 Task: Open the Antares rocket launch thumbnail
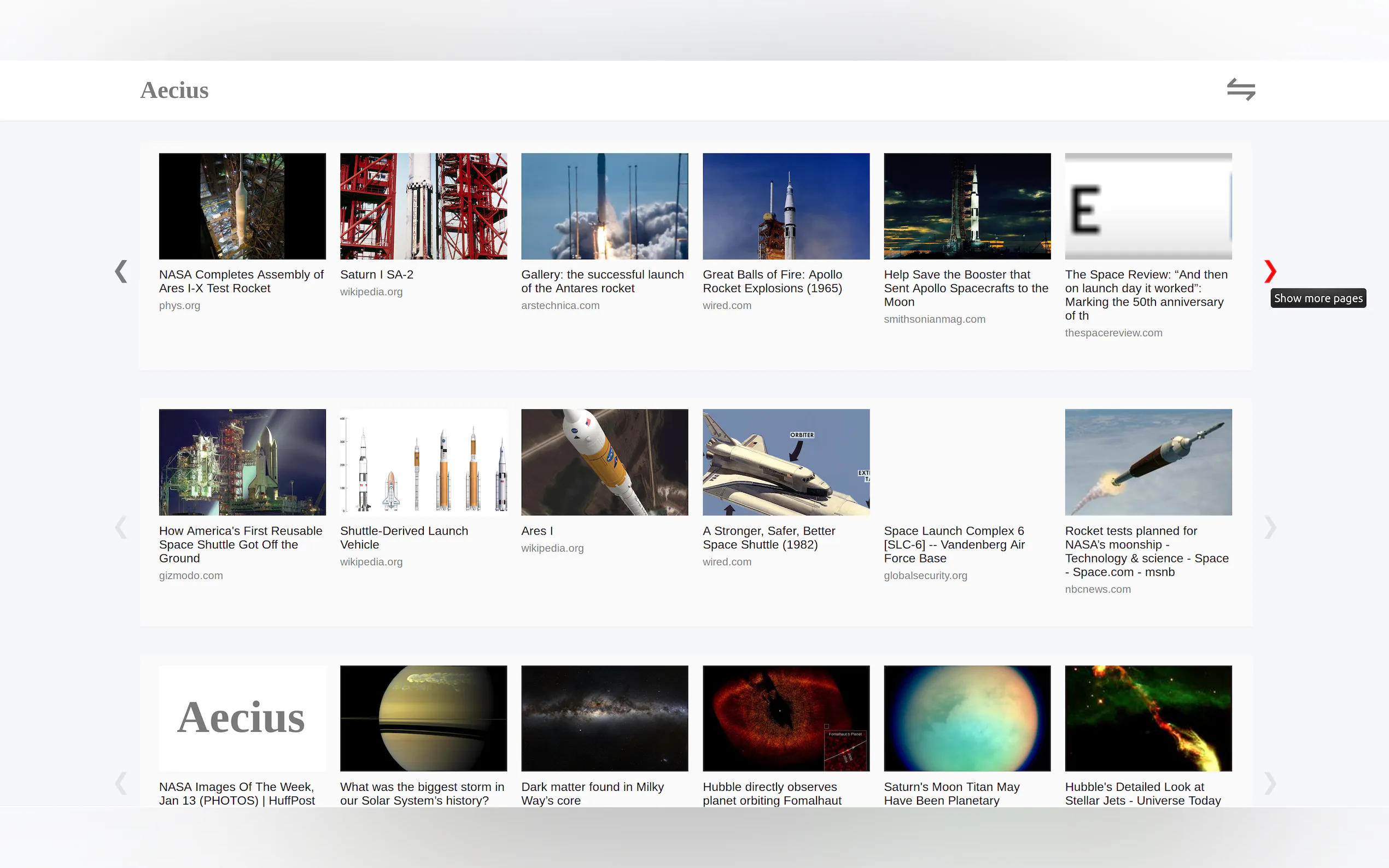point(605,206)
